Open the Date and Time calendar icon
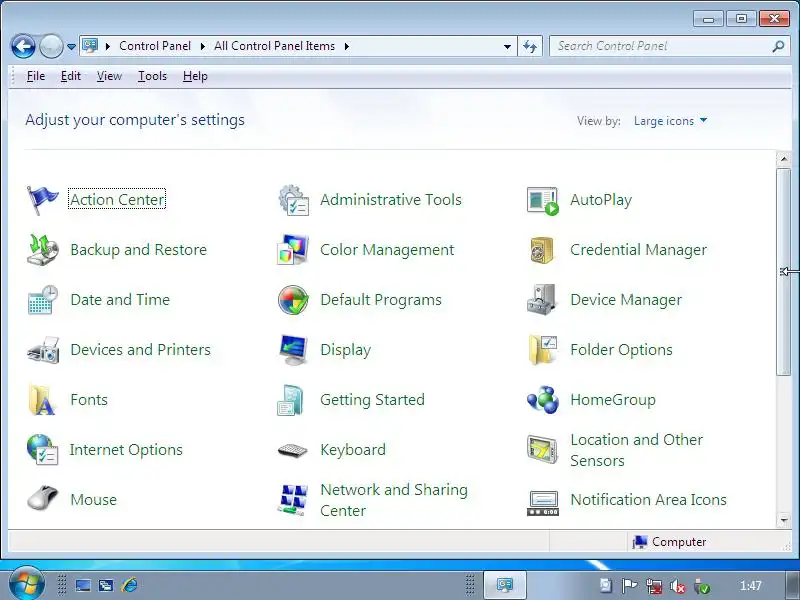The height and width of the screenshot is (600, 800). (x=42, y=300)
